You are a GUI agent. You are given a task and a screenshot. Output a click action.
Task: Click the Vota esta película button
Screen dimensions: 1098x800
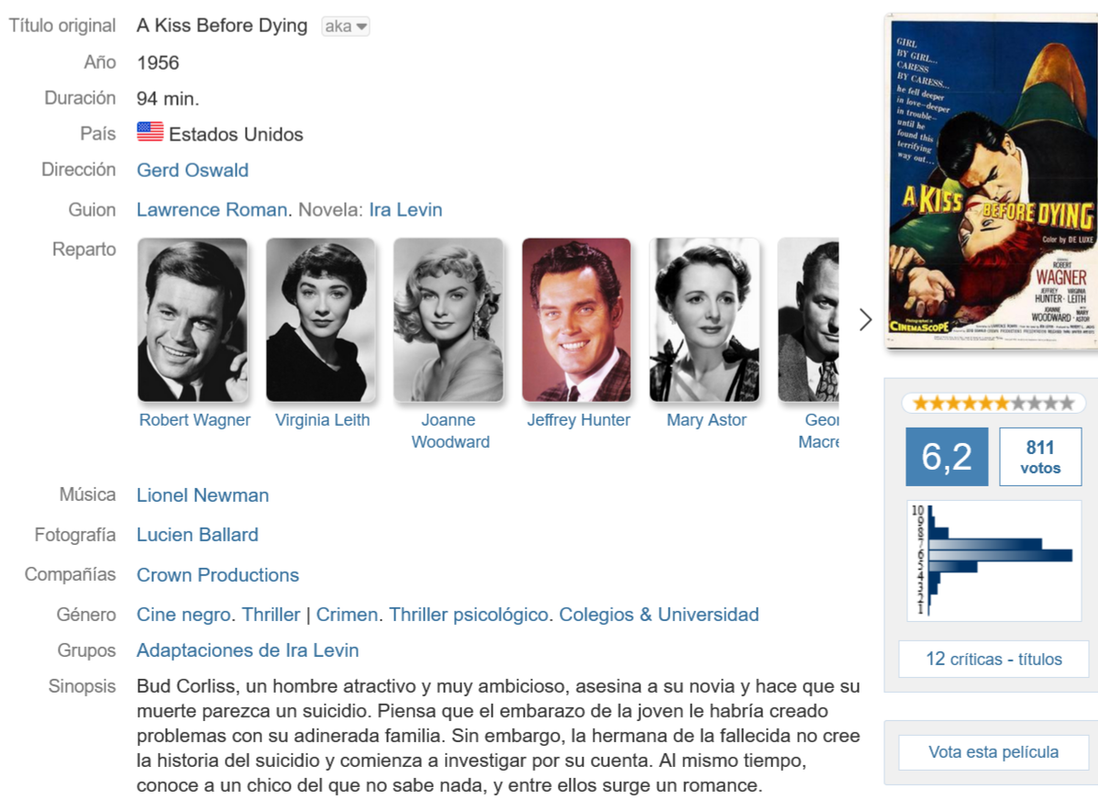[993, 752]
